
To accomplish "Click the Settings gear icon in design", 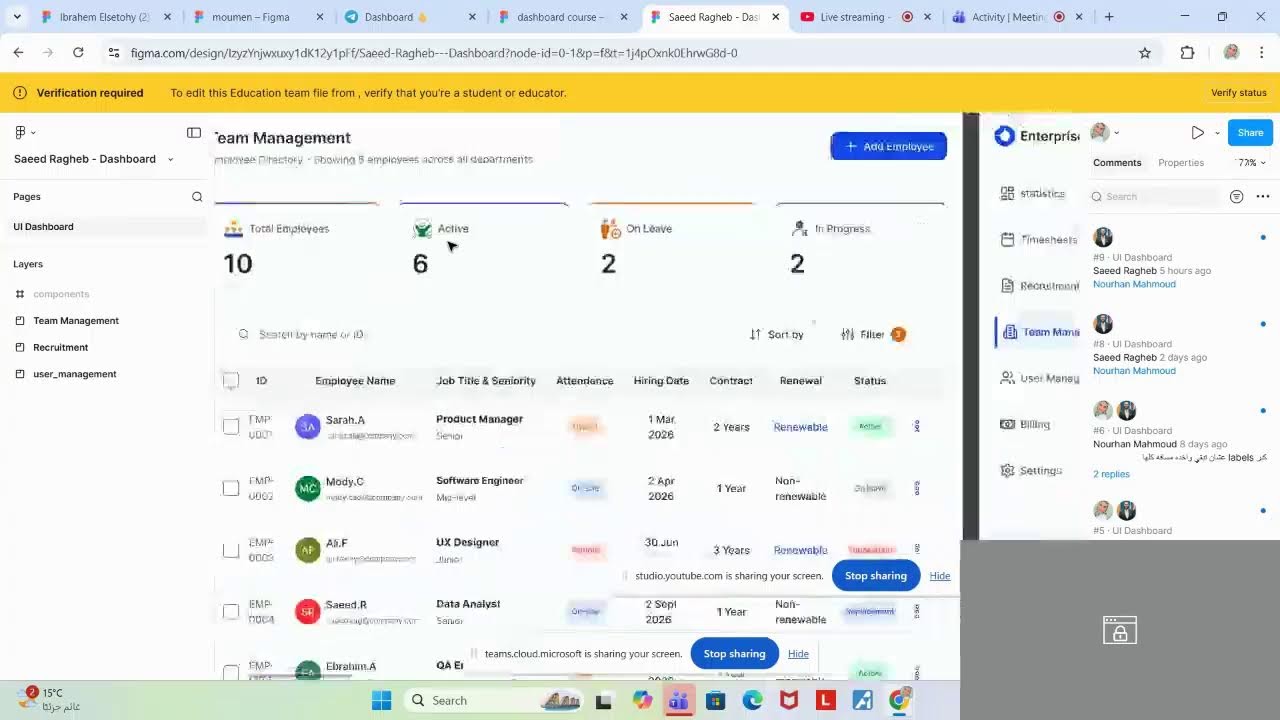I will pos(1007,470).
